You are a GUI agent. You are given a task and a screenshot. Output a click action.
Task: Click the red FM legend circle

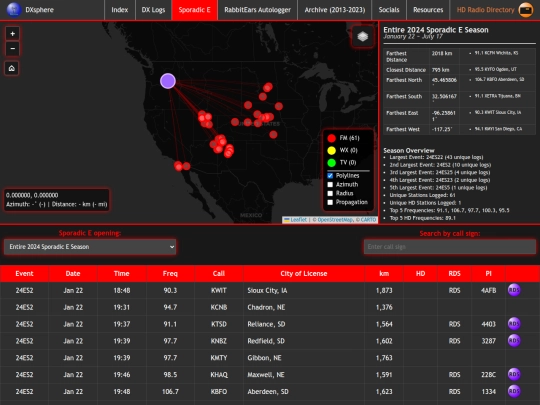tap(331, 138)
